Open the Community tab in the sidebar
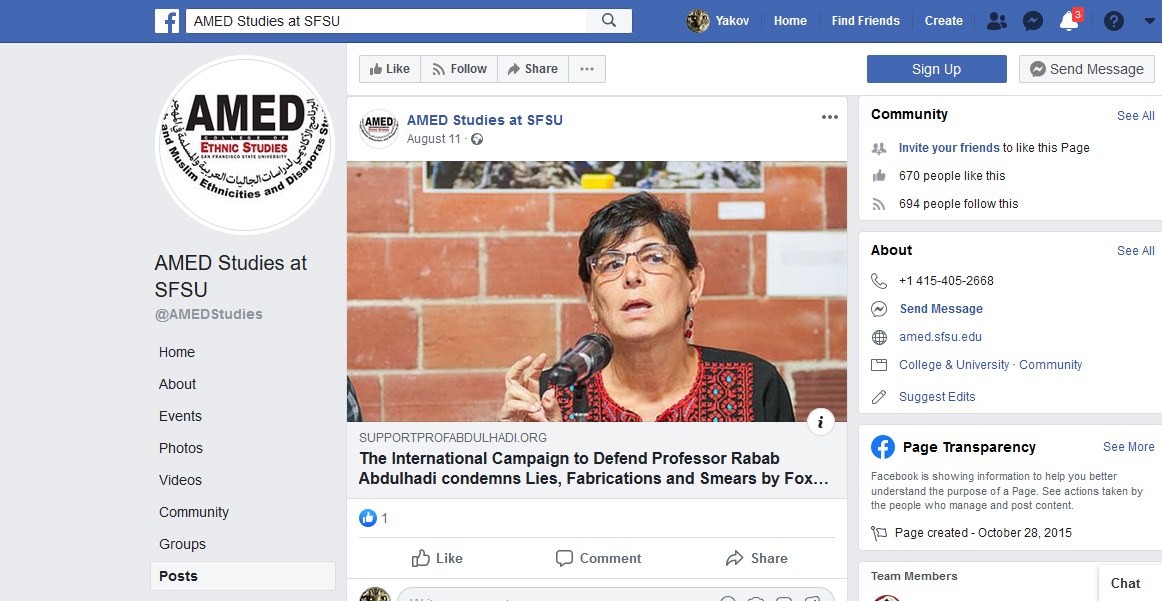This screenshot has width=1162, height=601. tap(193, 511)
